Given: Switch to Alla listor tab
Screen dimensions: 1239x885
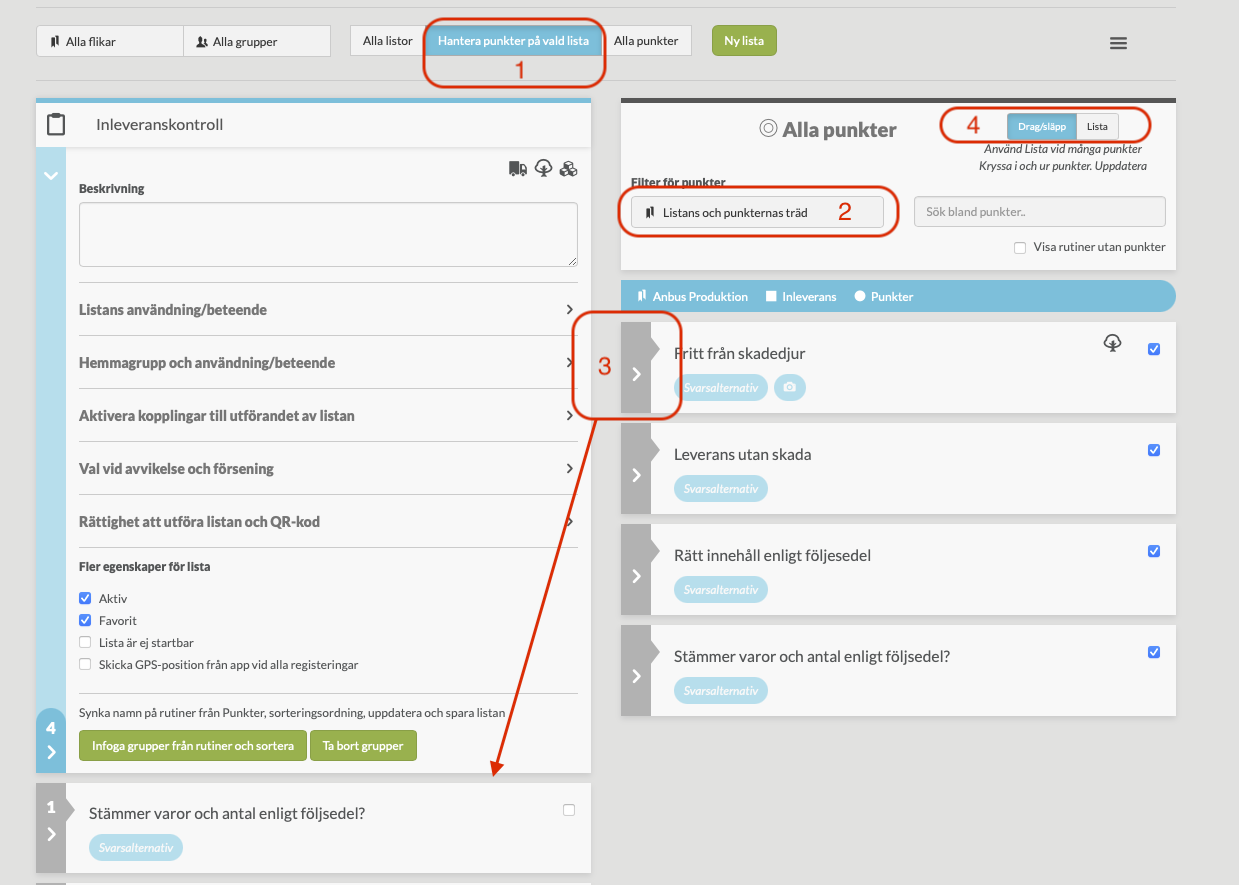Looking at the screenshot, I should coord(387,41).
